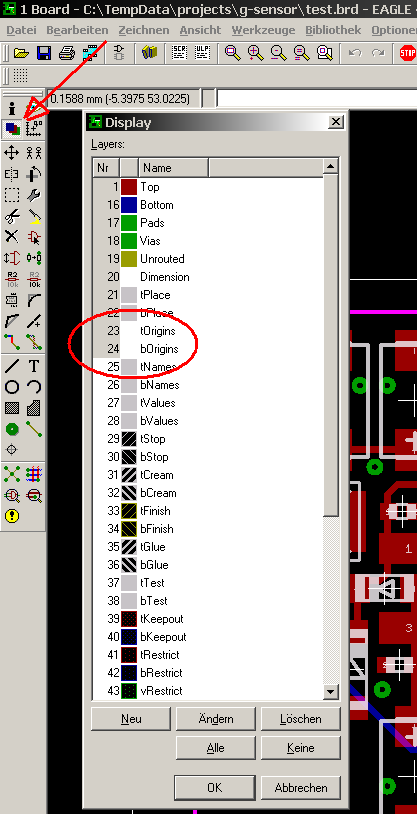Image resolution: width=417 pixels, height=814 pixels.
Task: Open the ULP run icon
Action: 203,53
